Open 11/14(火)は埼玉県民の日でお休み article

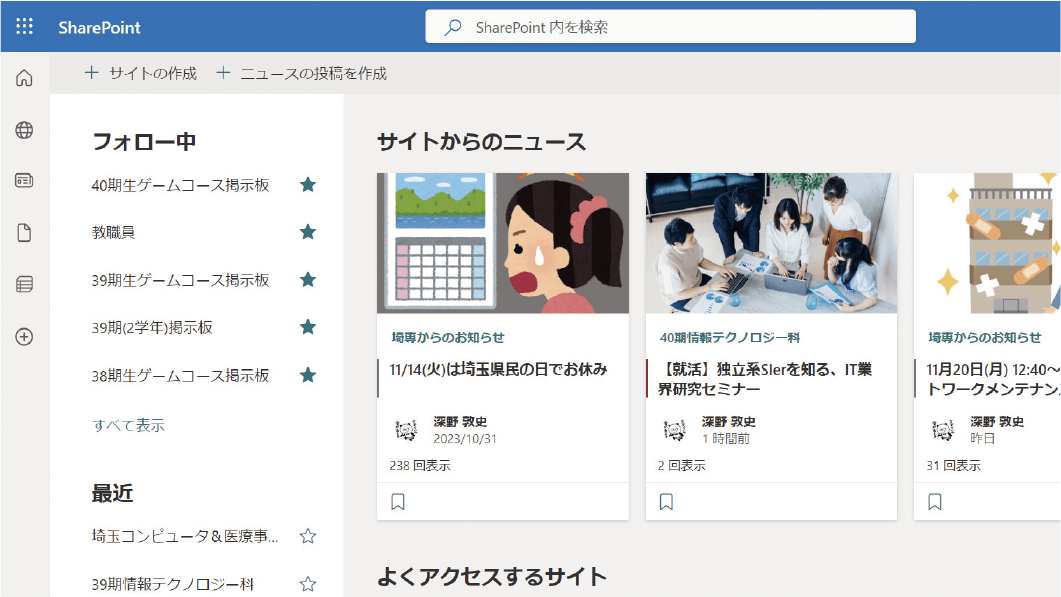pos(499,370)
